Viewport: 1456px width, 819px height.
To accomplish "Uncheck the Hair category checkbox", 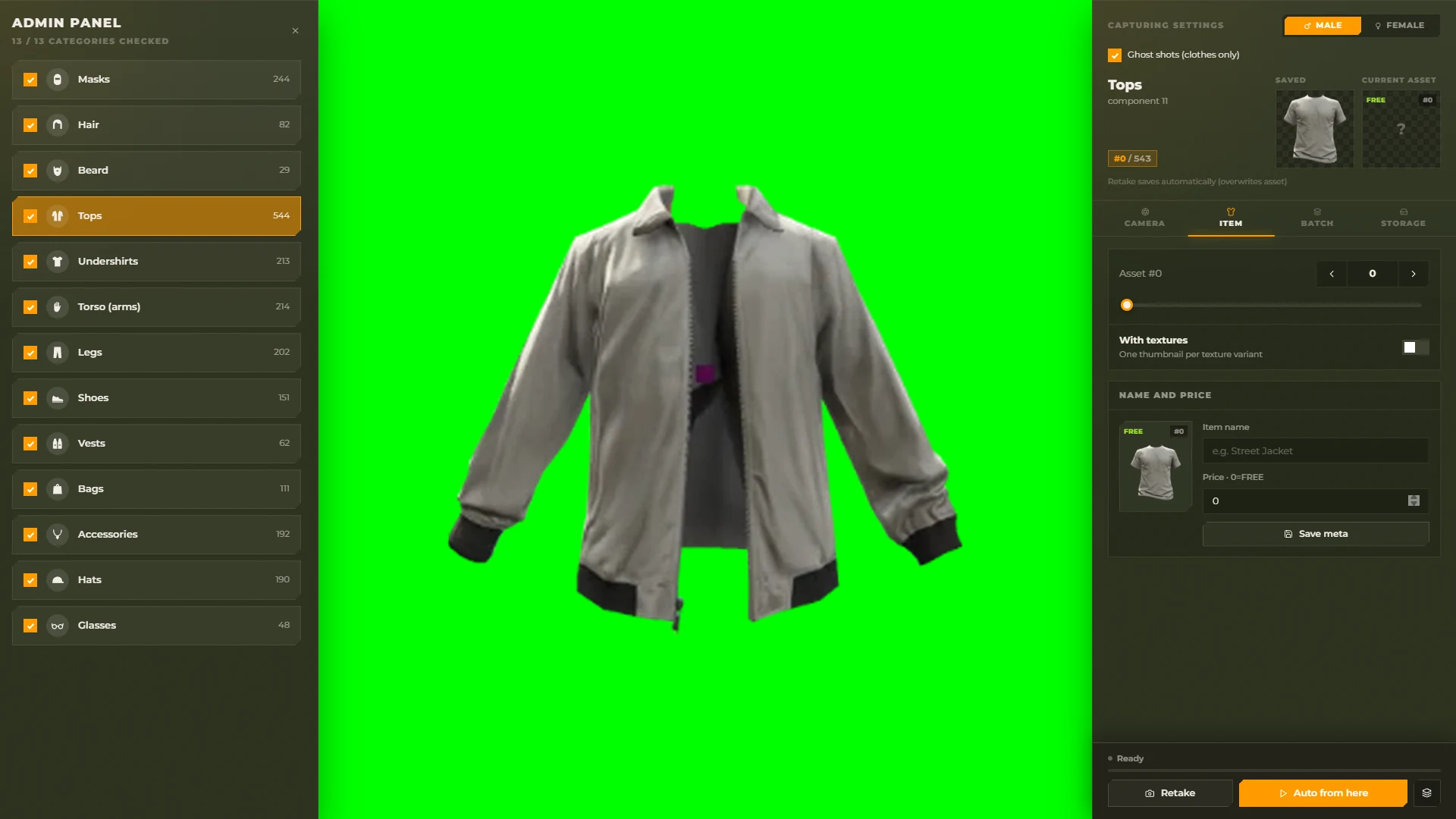I will 30,125.
